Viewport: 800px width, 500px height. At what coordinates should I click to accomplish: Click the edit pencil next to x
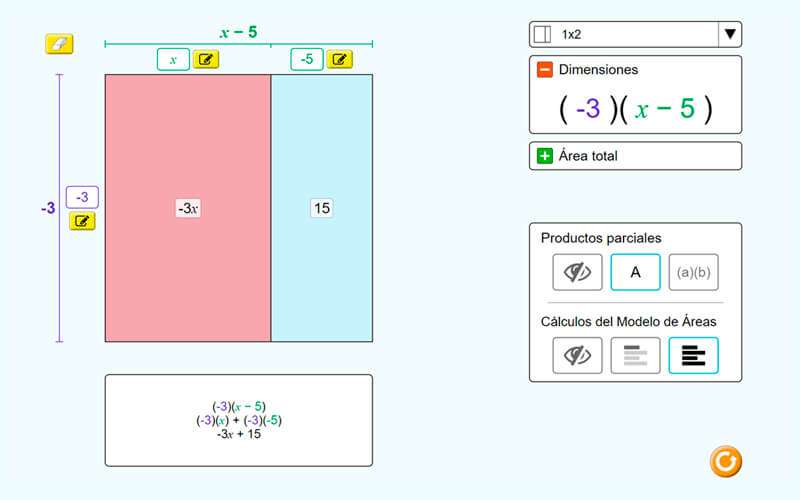[206, 59]
